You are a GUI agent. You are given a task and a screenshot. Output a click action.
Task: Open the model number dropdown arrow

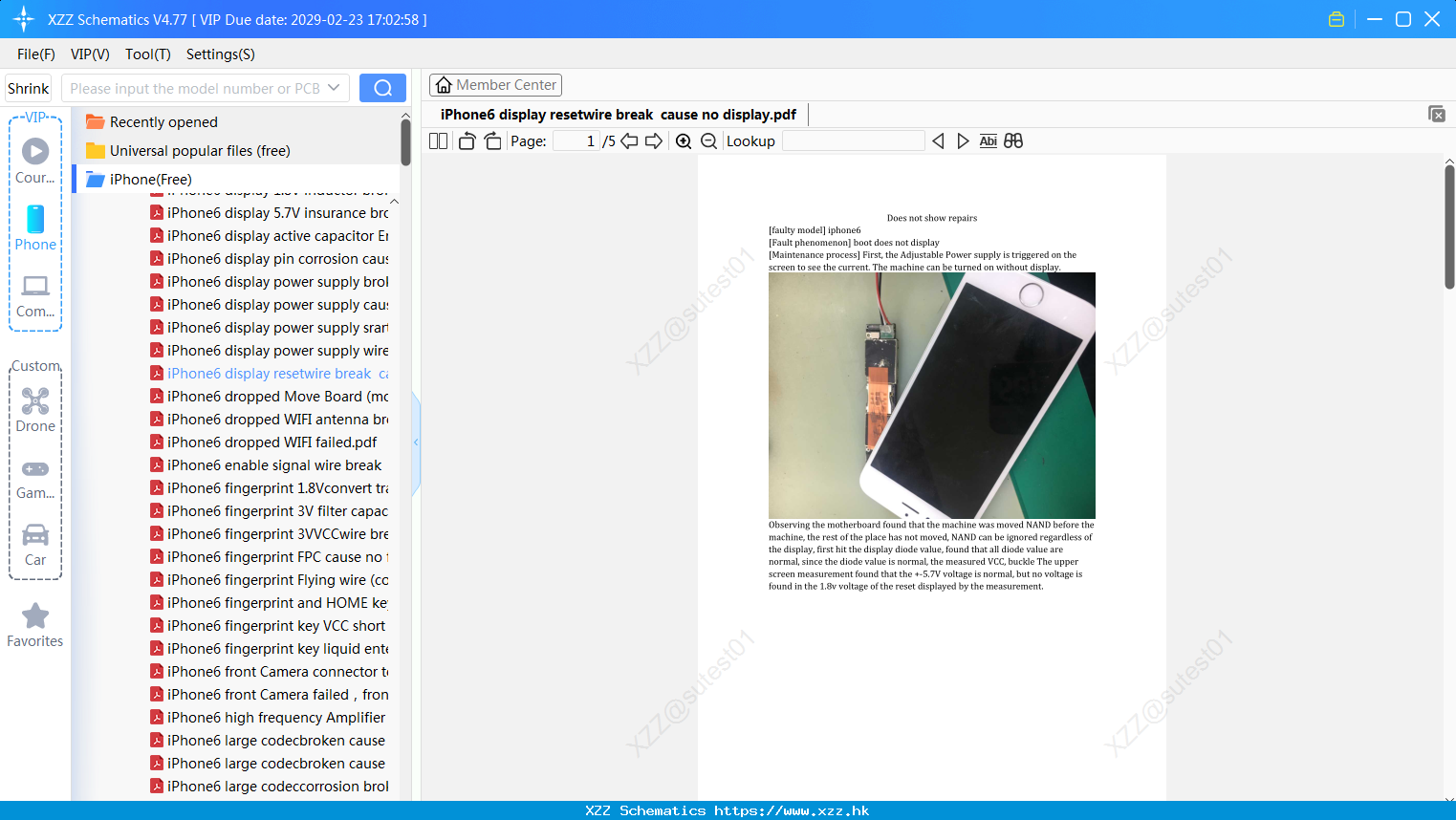click(x=334, y=88)
